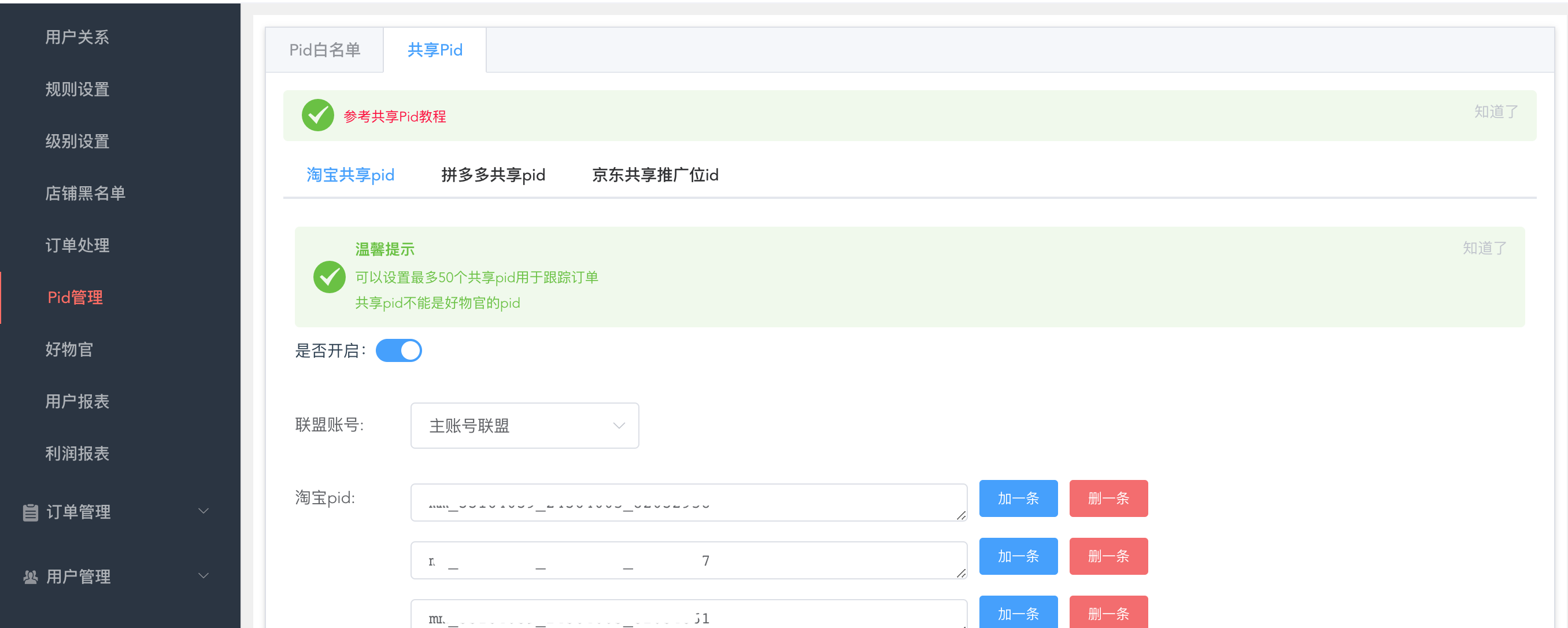This screenshot has height=628, width=1568.
Task: Click green checkmark icon beside 参考共享Pid教程
Action: coord(318,116)
